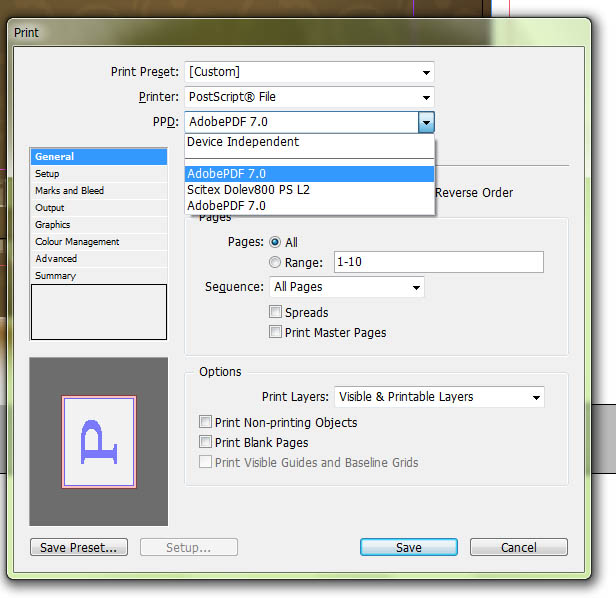Tick the Print Master Pages checkbox
This screenshot has height=598, width=616.
point(275,332)
